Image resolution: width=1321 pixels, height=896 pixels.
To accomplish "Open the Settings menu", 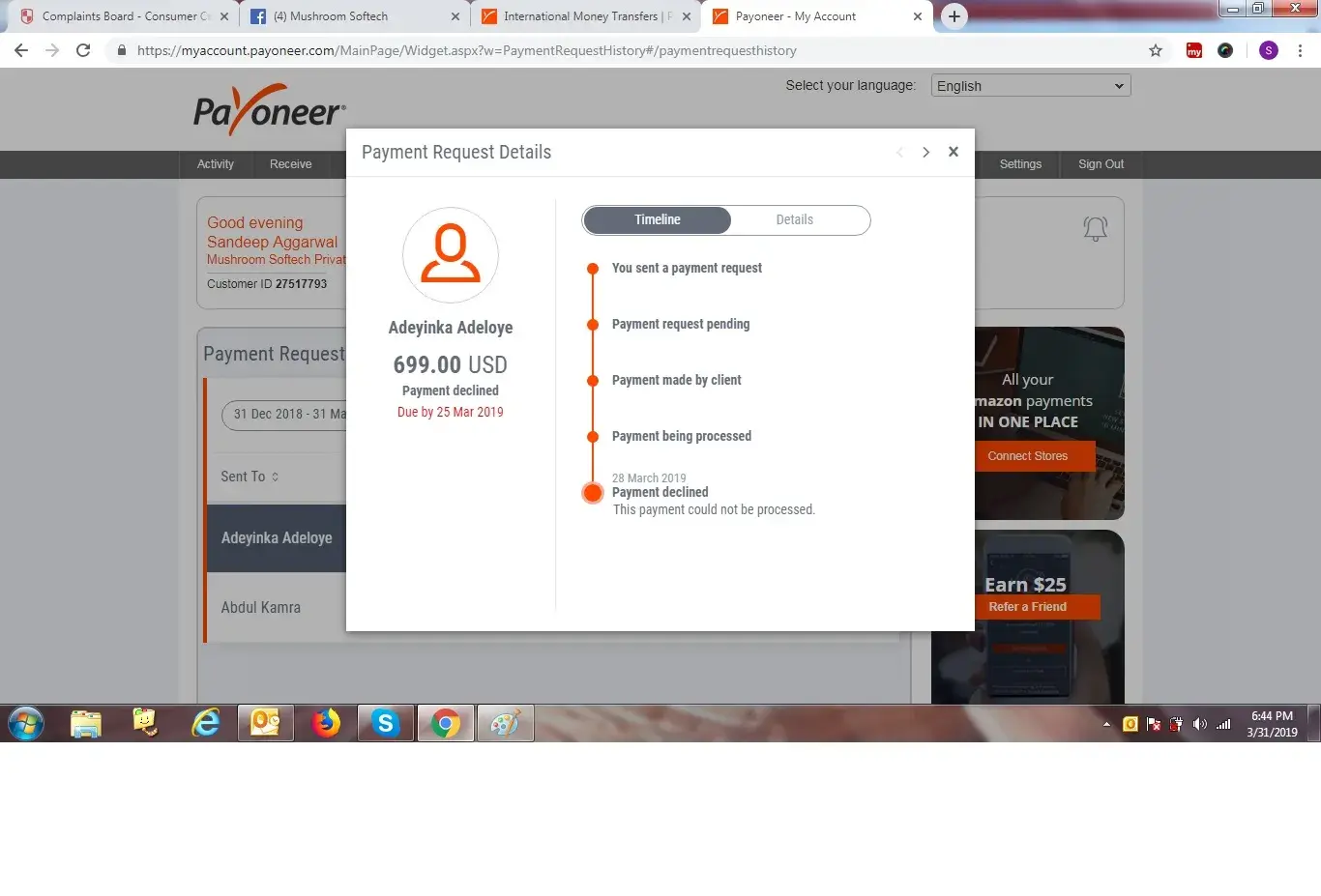I will coord(1020,164).
